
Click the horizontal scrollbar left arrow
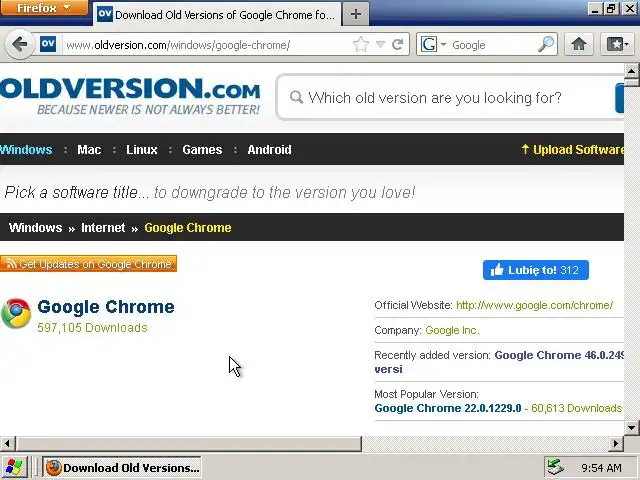[7, 443]
